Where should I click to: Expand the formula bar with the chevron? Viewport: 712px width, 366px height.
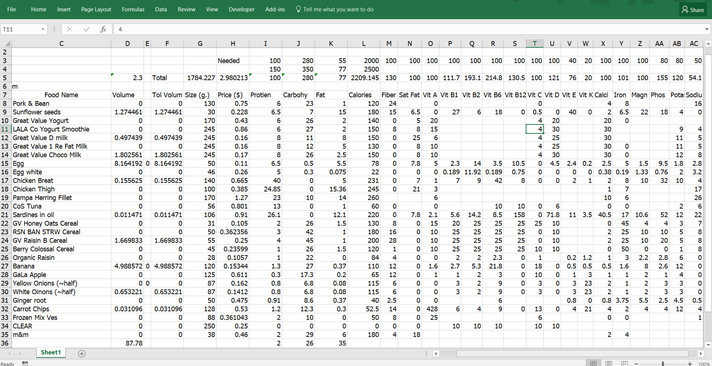pyautogui.click(x=707, y=29)
